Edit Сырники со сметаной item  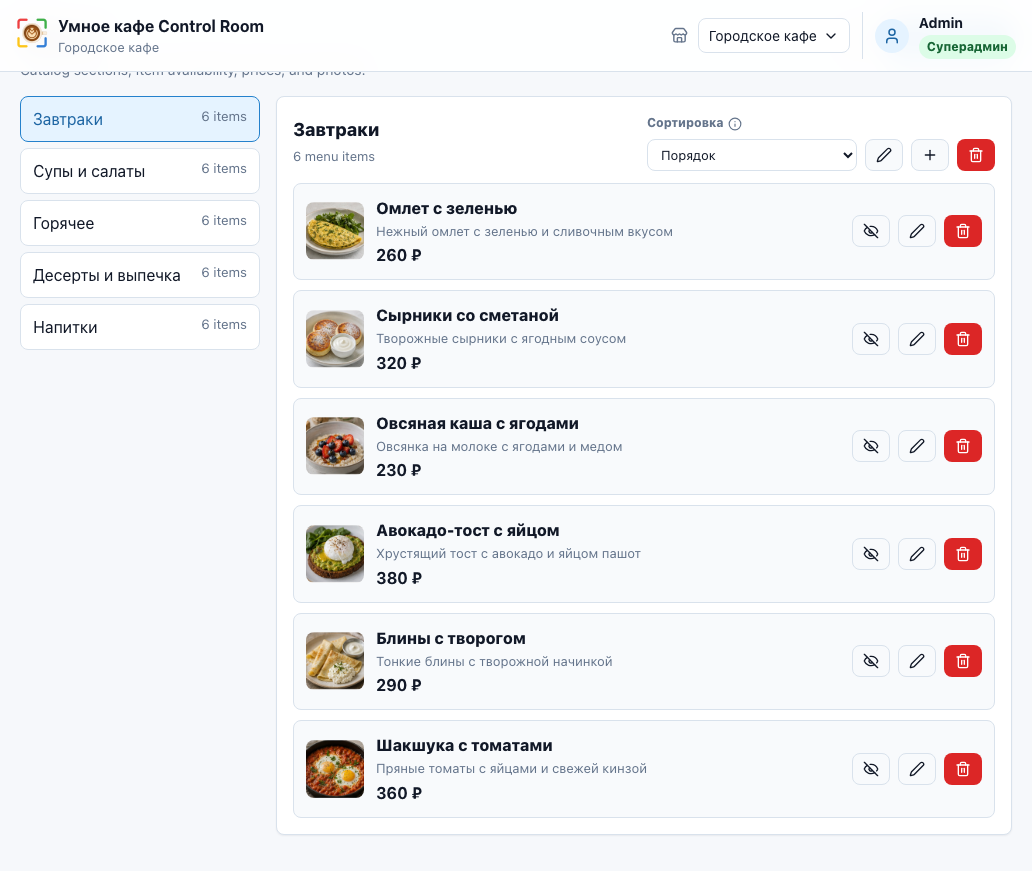point(917,339)
